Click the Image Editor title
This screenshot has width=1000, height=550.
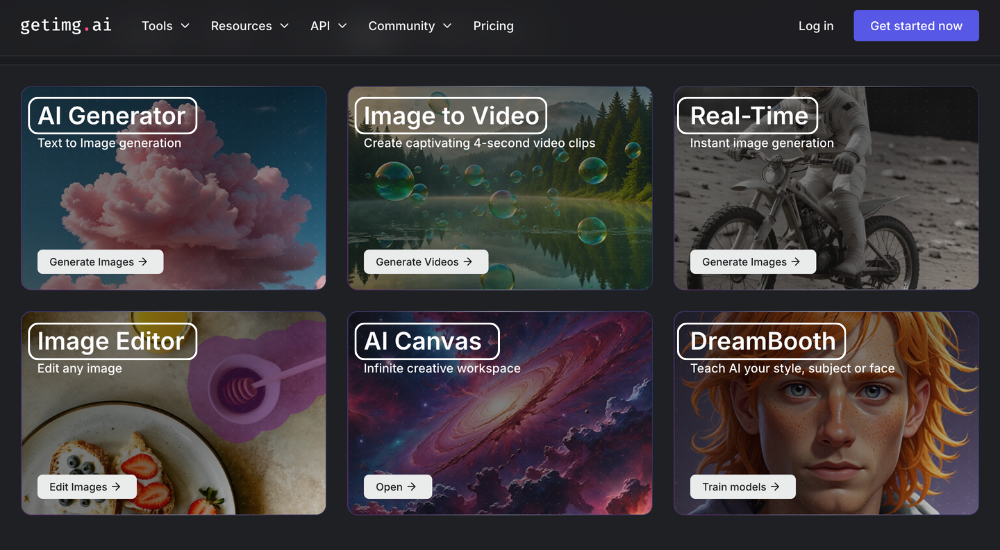112,341
